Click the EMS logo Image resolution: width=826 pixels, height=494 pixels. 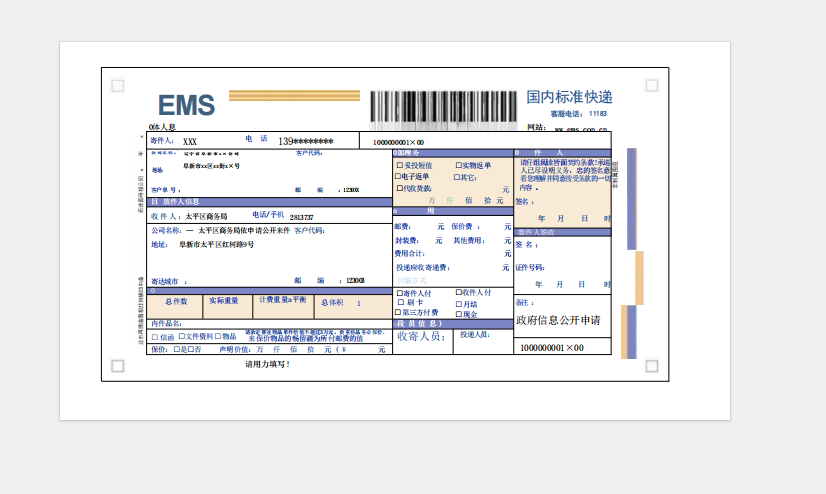[186, 105]
